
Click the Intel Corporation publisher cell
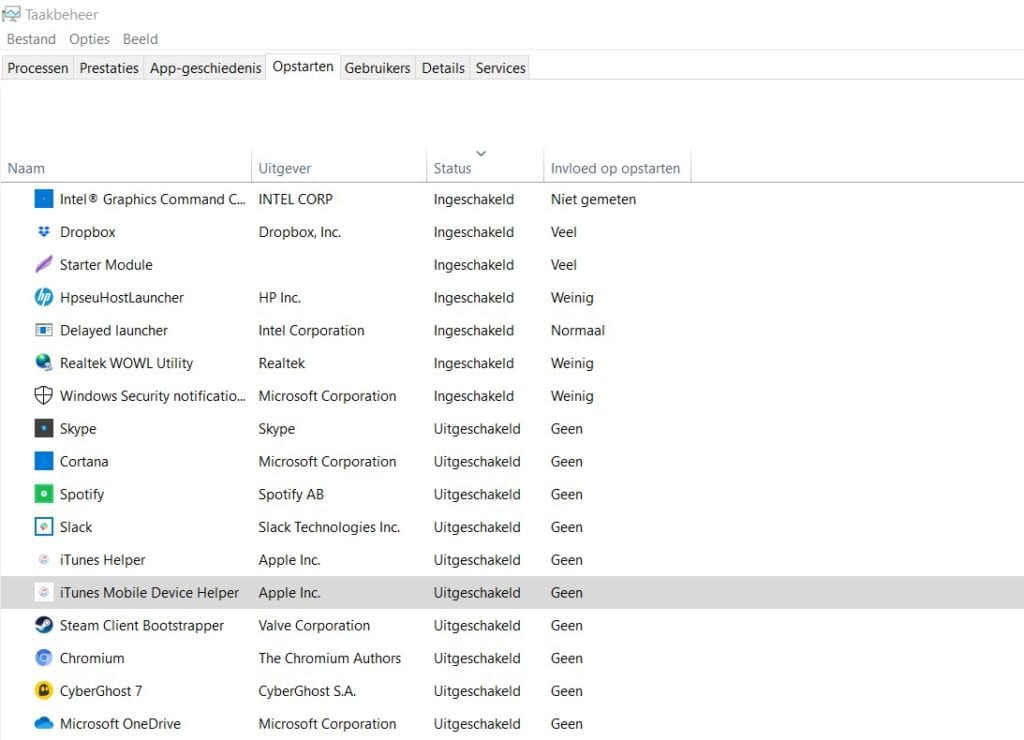(x=312, y=330)
